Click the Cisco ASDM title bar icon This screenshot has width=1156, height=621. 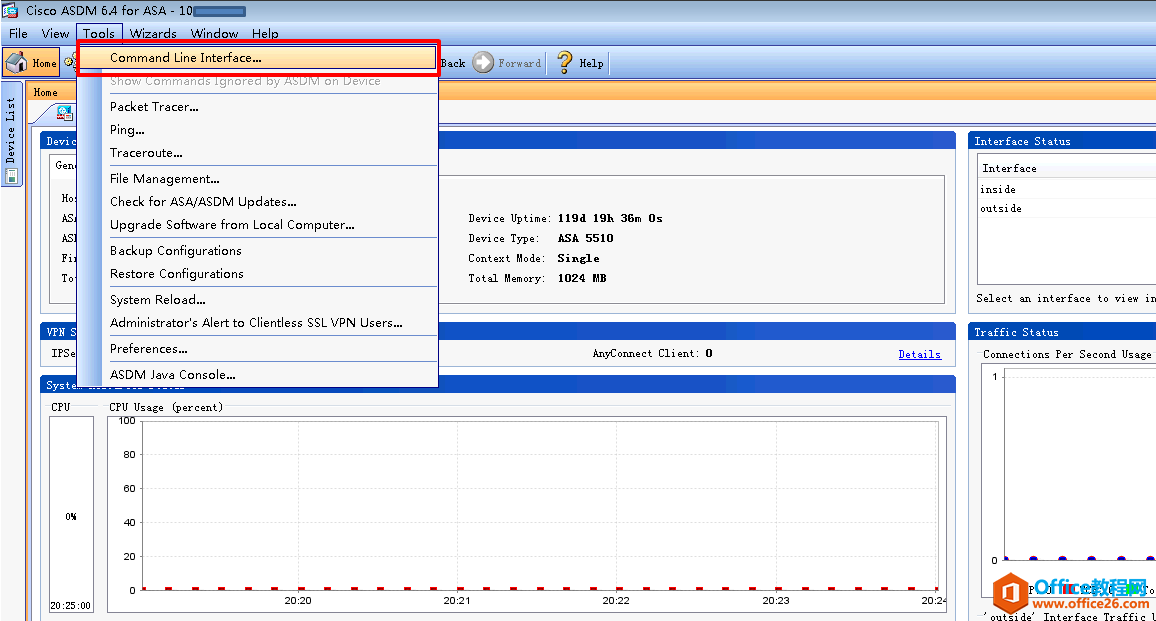tap(10, 10)
